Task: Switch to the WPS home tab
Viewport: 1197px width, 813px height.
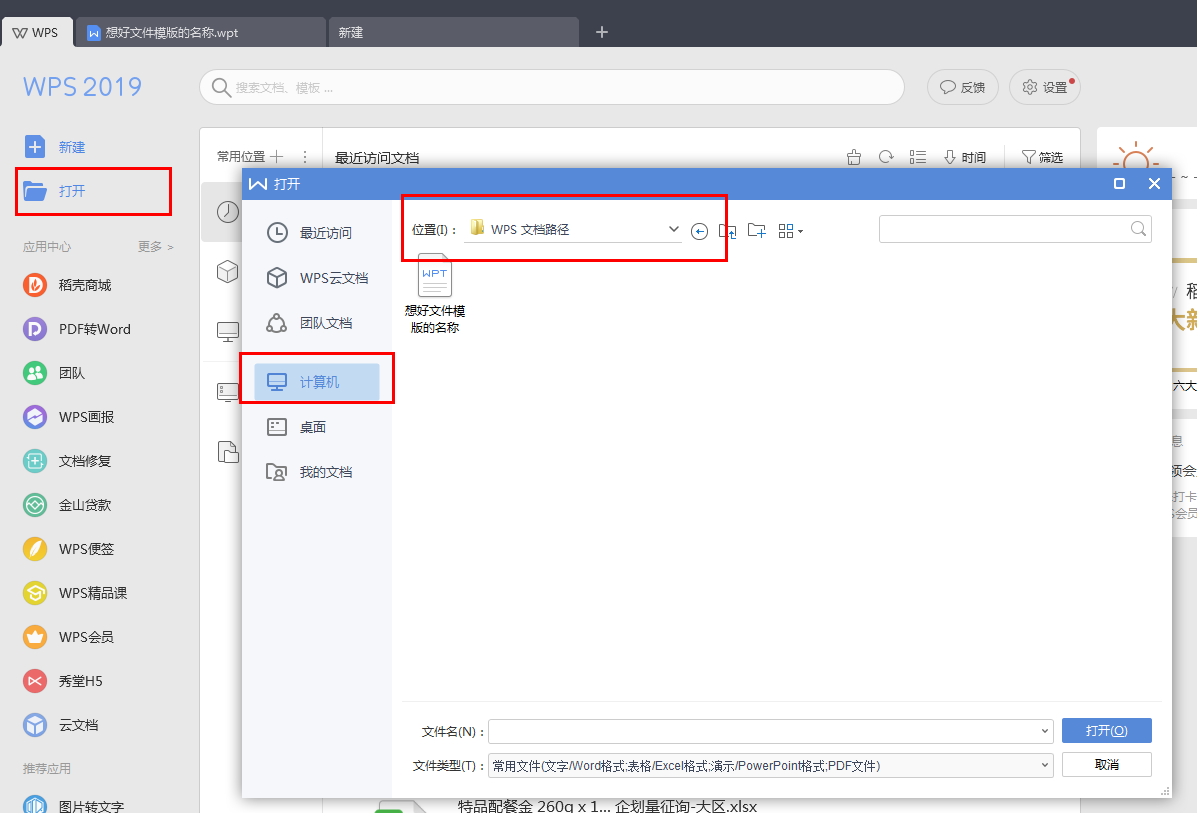Action: 37,33
